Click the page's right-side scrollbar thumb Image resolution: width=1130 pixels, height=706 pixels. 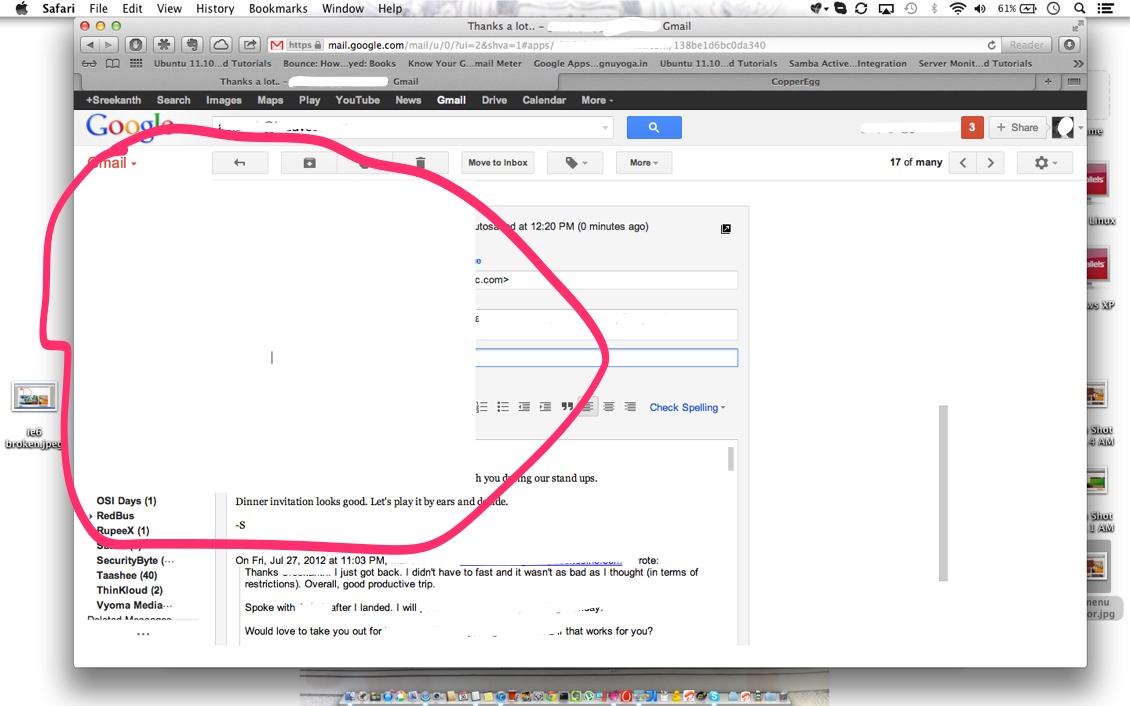(x=943, y=493)
